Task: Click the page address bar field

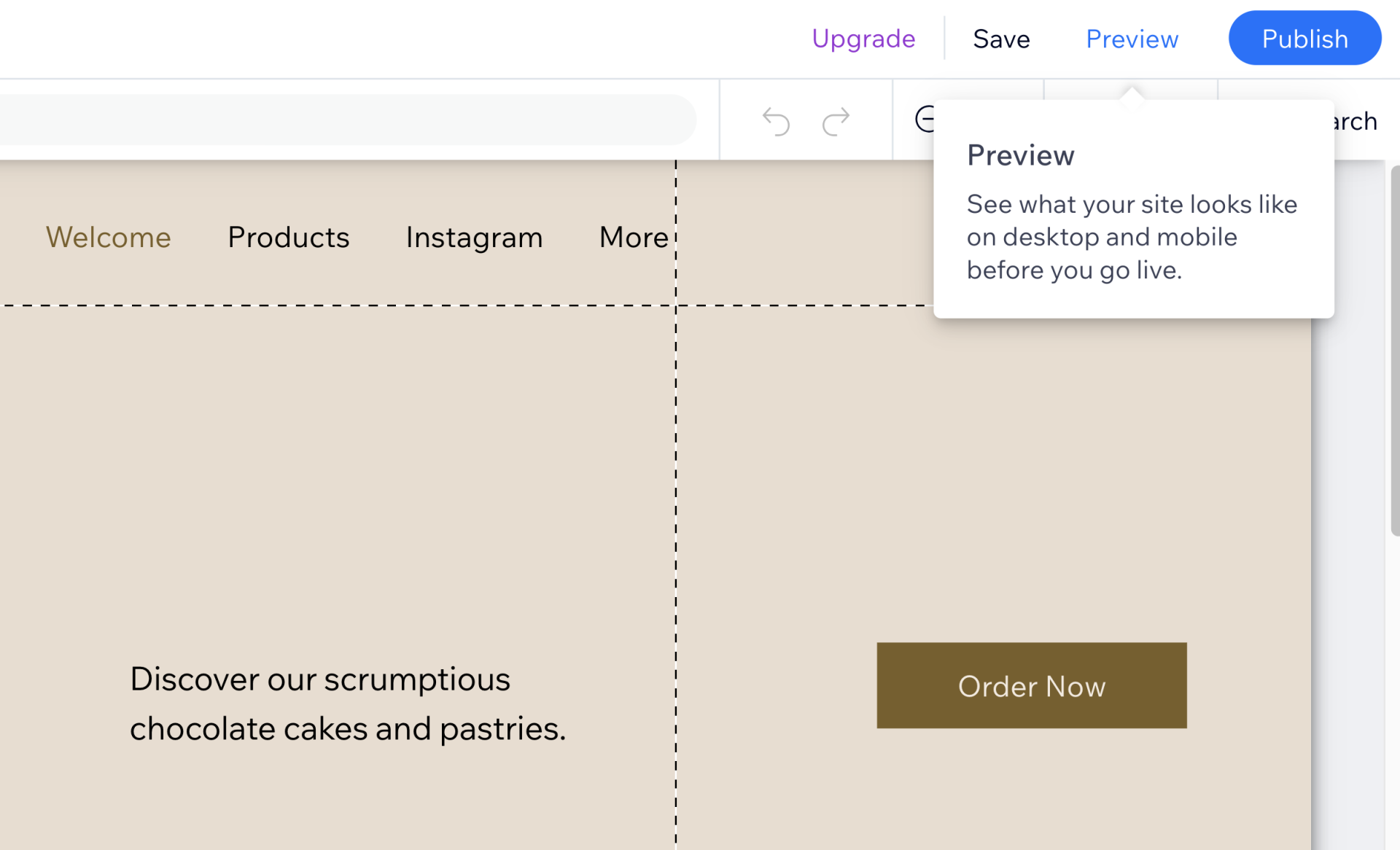Action: [x=343, y=120]
